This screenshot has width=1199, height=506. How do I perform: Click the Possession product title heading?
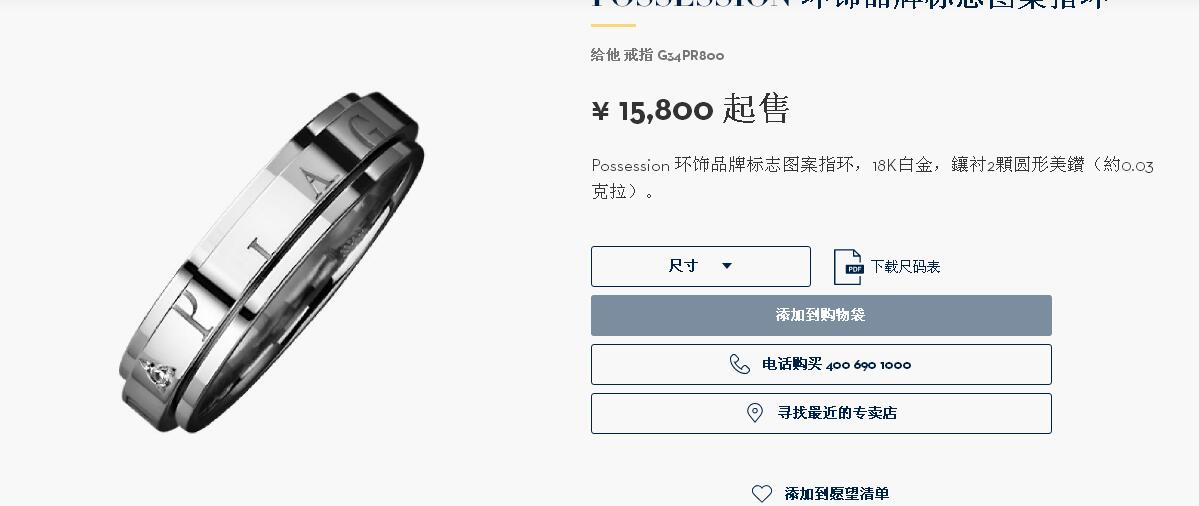[850, 4]
